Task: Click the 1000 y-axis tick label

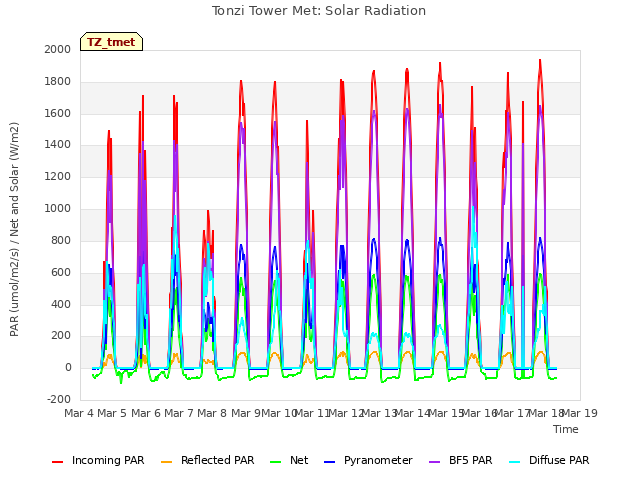Action: 58,209
